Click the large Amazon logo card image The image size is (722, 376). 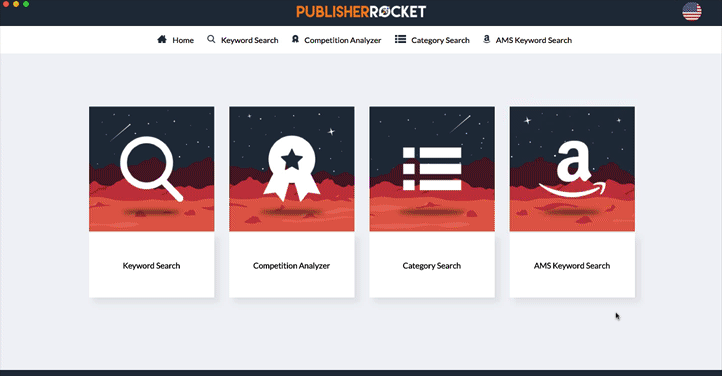[572, 169]
